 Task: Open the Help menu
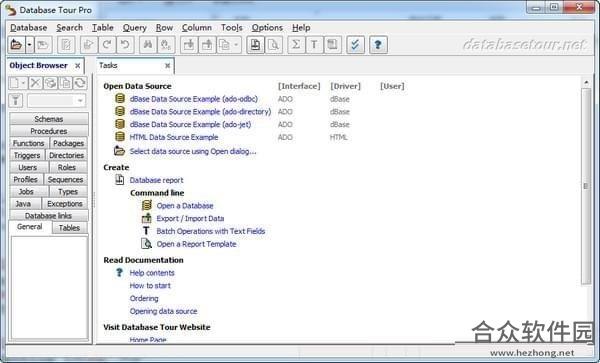pos(301,28)
